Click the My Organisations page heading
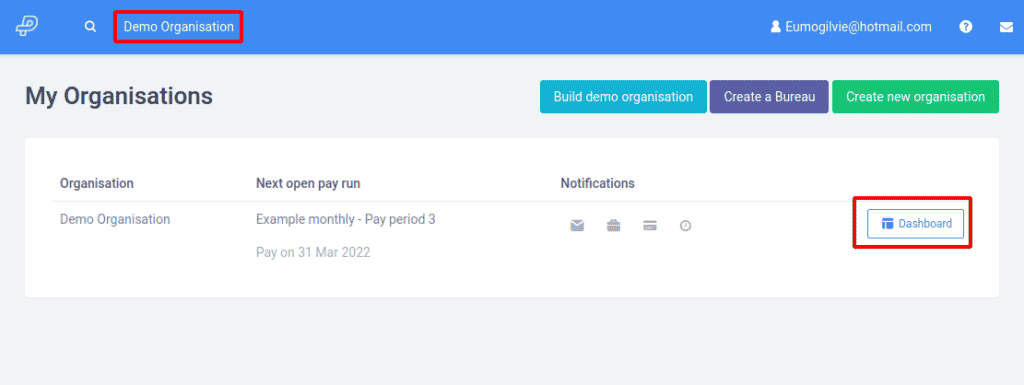 point(119,96)
